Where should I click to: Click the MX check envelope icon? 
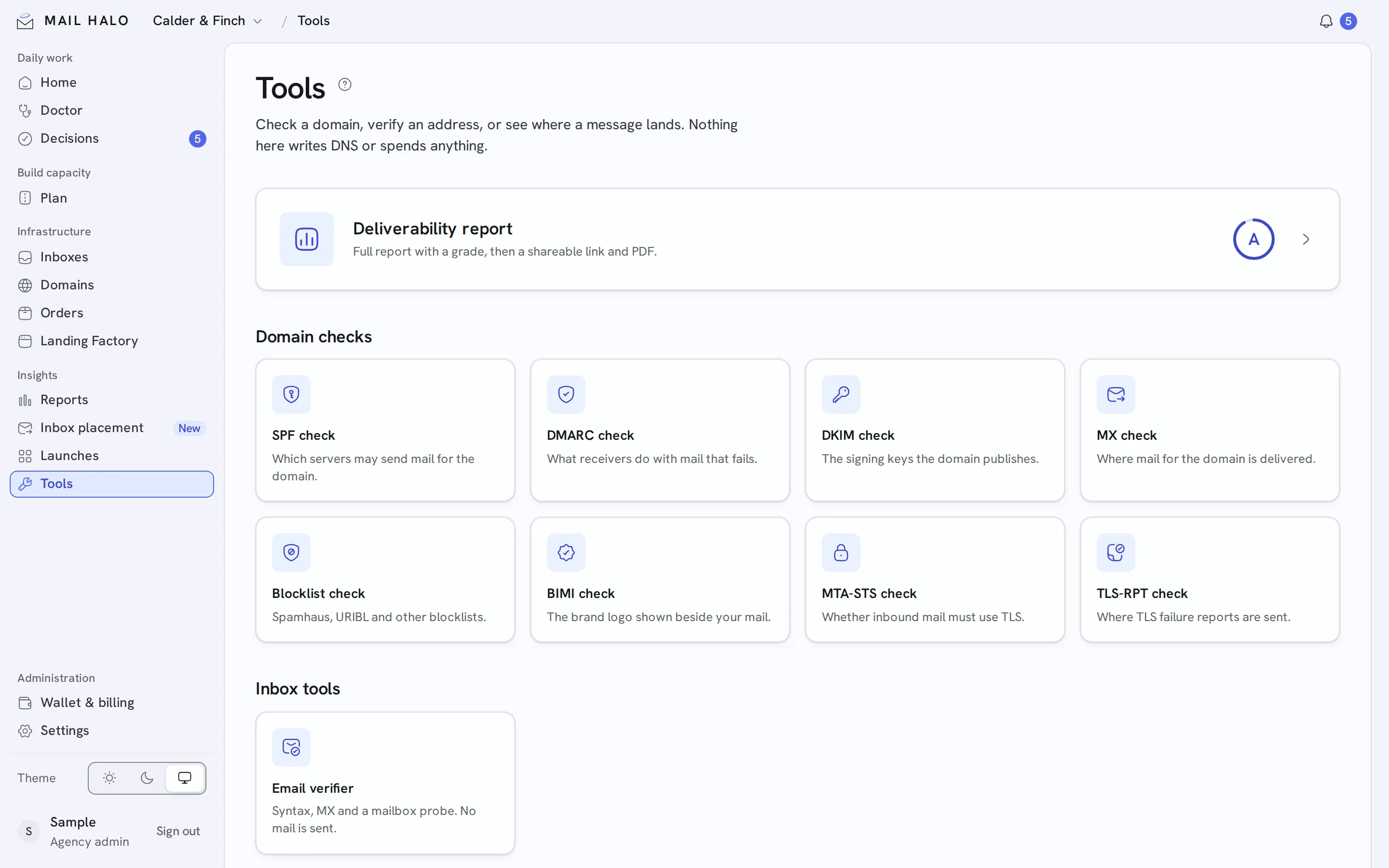coord(1116,394)
